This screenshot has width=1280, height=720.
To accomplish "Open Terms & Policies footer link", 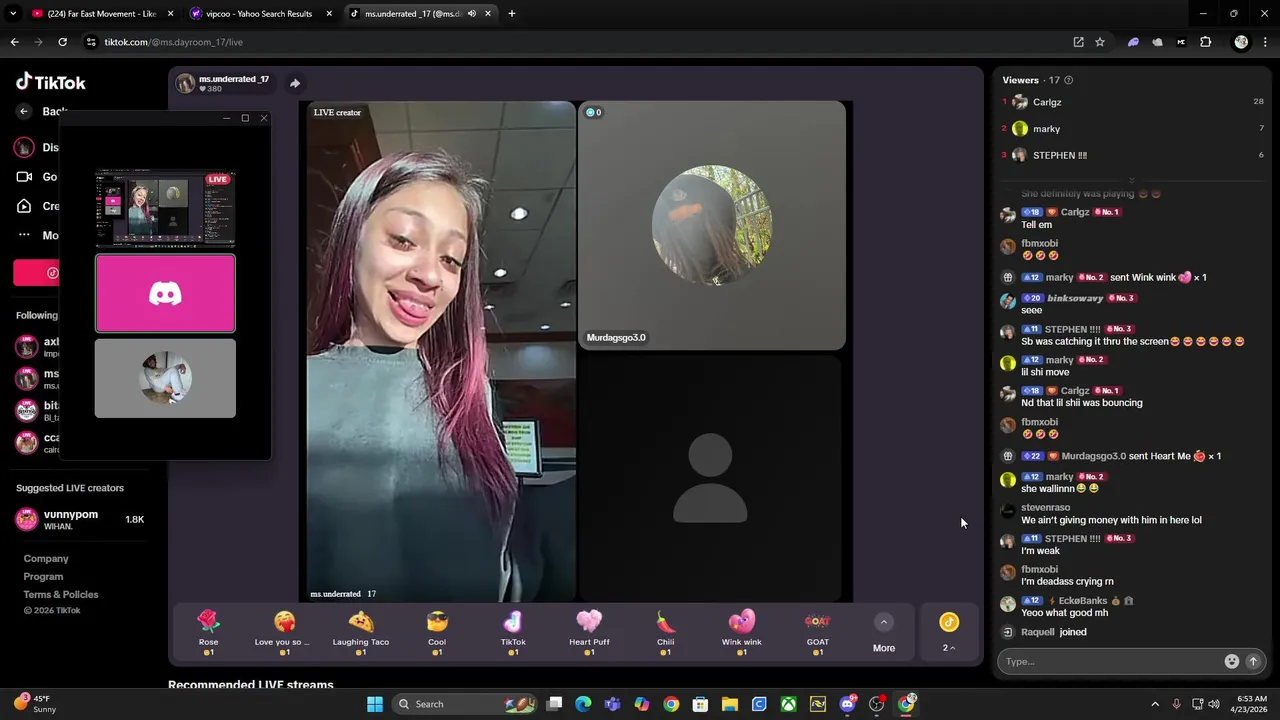I will coord(61,595).
